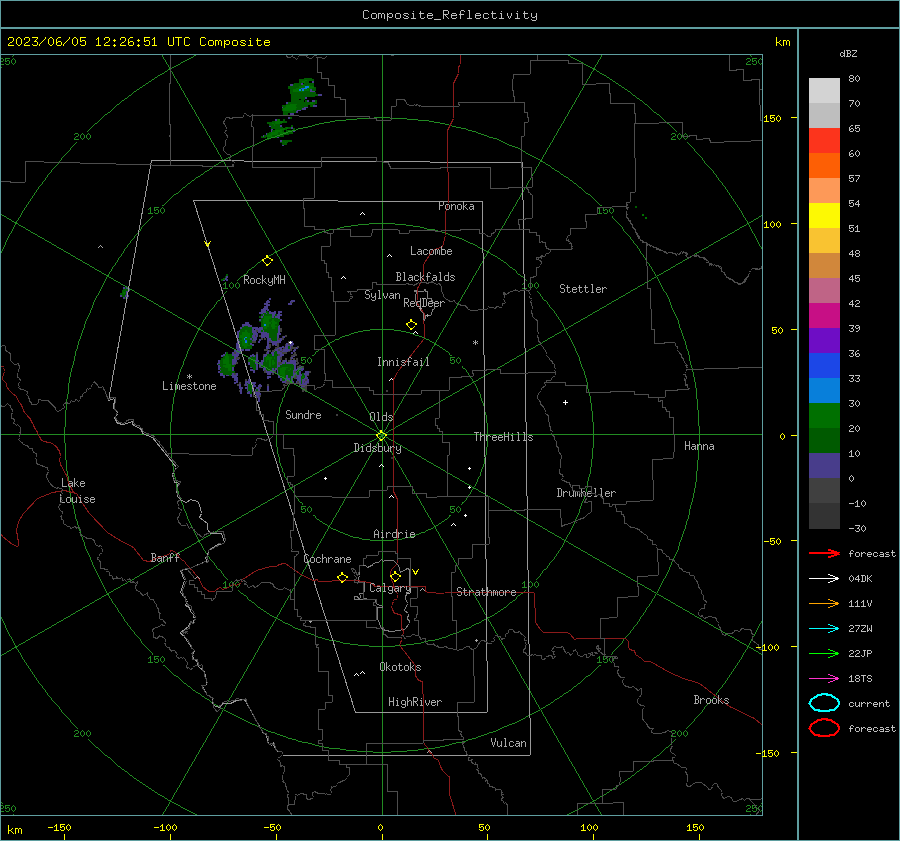Click the Banff label
Screen dimensions: 900x841
165,558
